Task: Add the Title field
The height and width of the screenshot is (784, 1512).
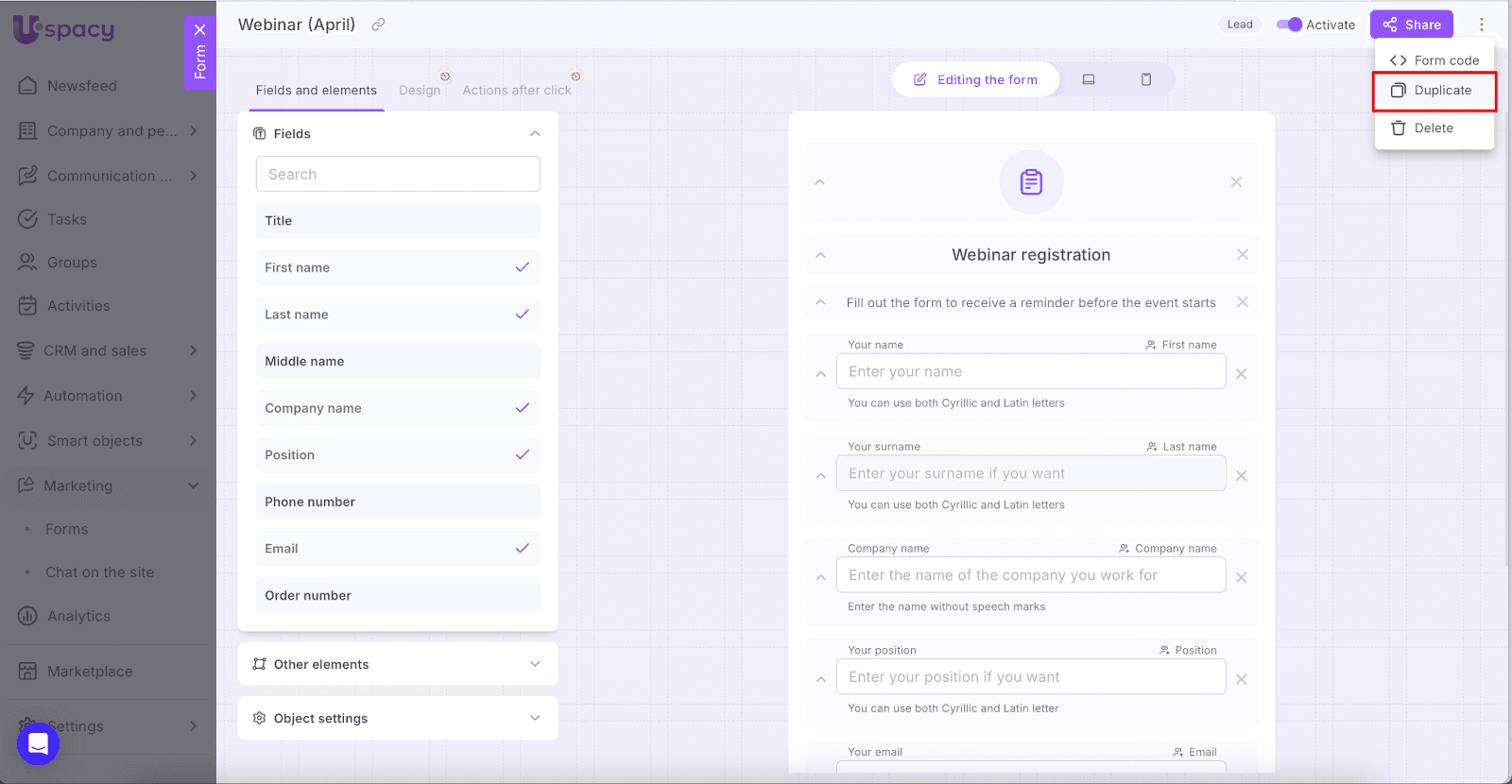Action: tap(398, 221)
